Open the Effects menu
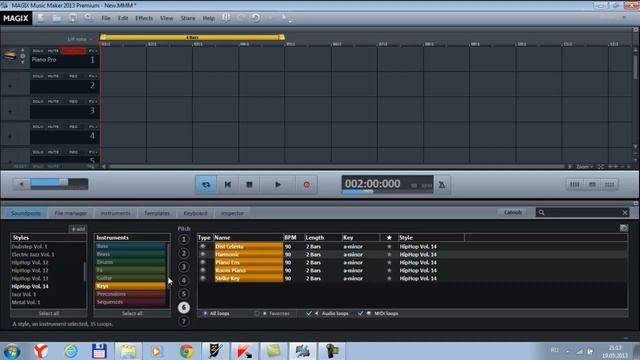The width and height of the screenshot is (640, 360). click(x=144, y=18)
